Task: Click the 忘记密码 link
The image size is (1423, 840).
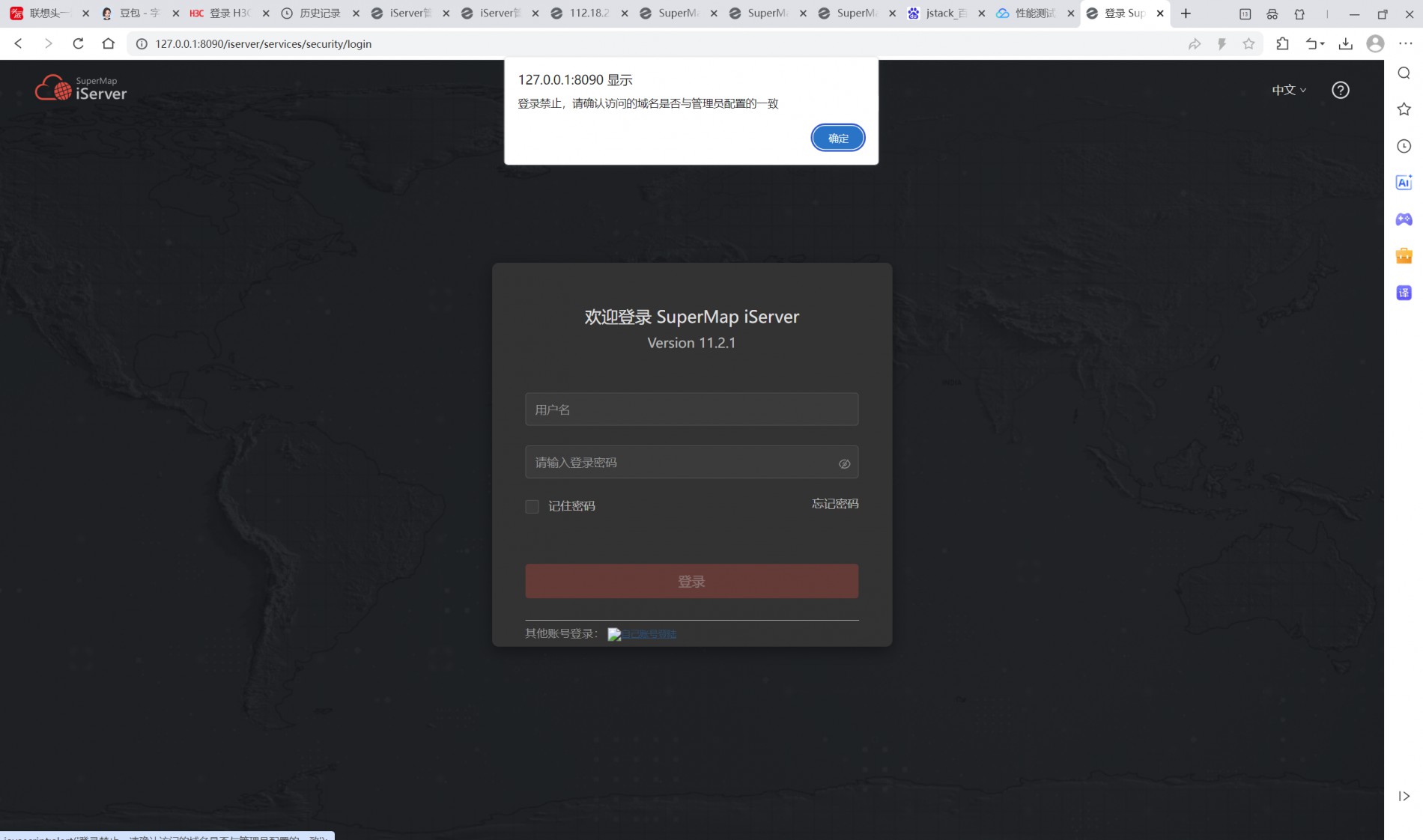Action: [834, 504]
